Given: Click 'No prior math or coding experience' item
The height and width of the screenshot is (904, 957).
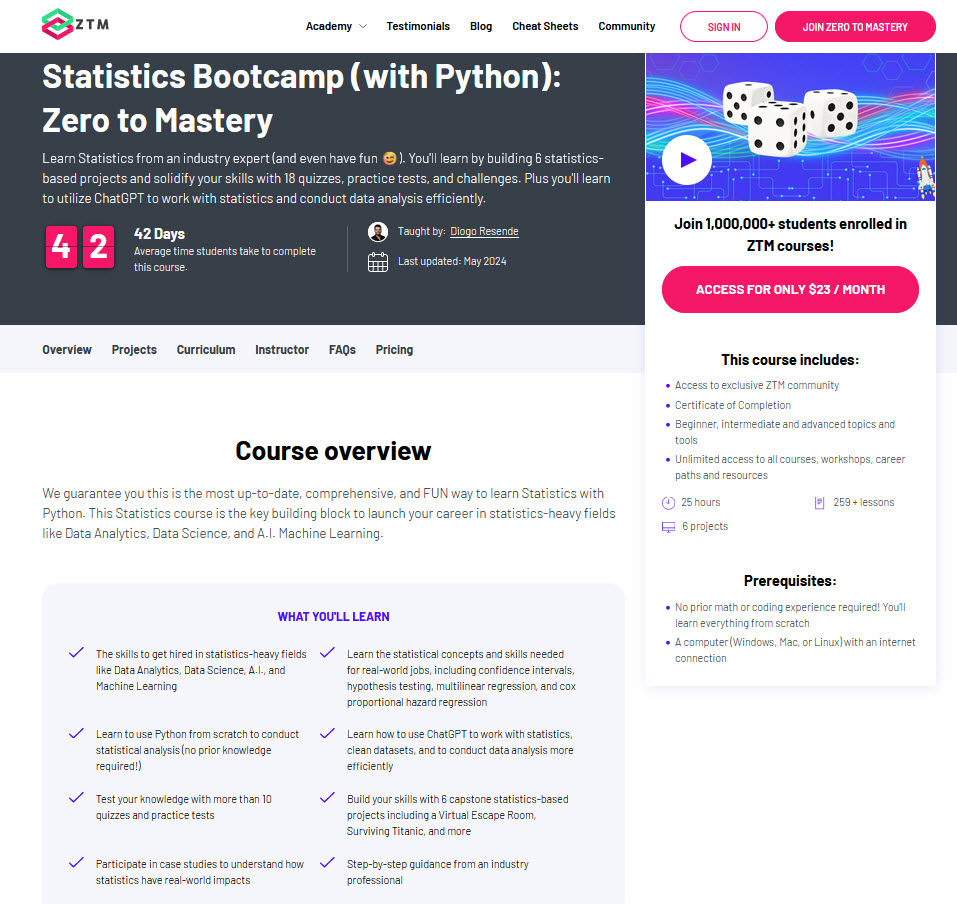Looking at the screenshot, I should (x=790, y=615).
